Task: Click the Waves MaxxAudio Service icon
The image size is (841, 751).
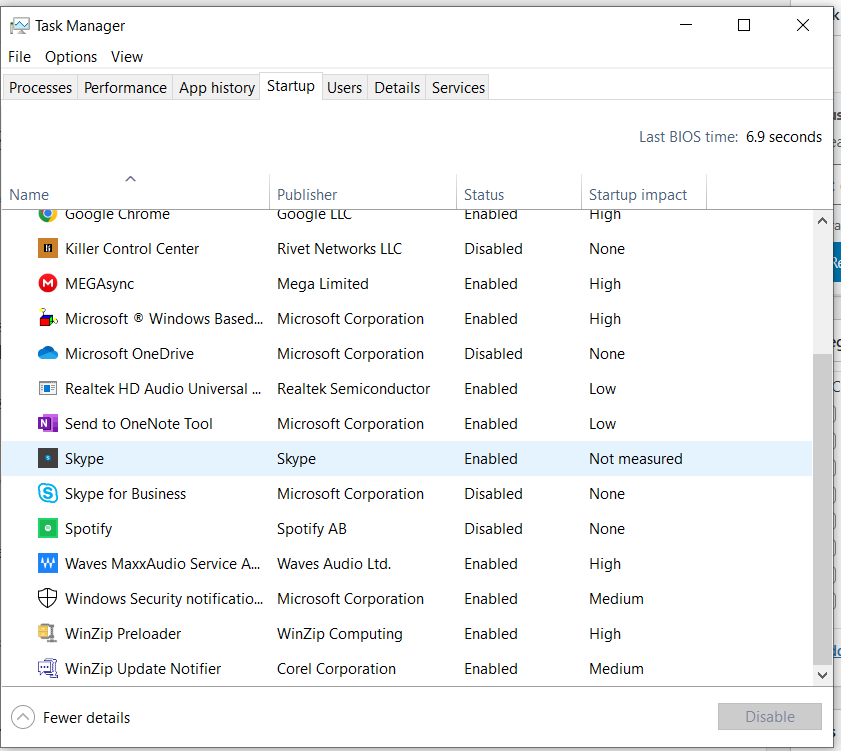Action: pyautogui.click(x=48, y=563)
